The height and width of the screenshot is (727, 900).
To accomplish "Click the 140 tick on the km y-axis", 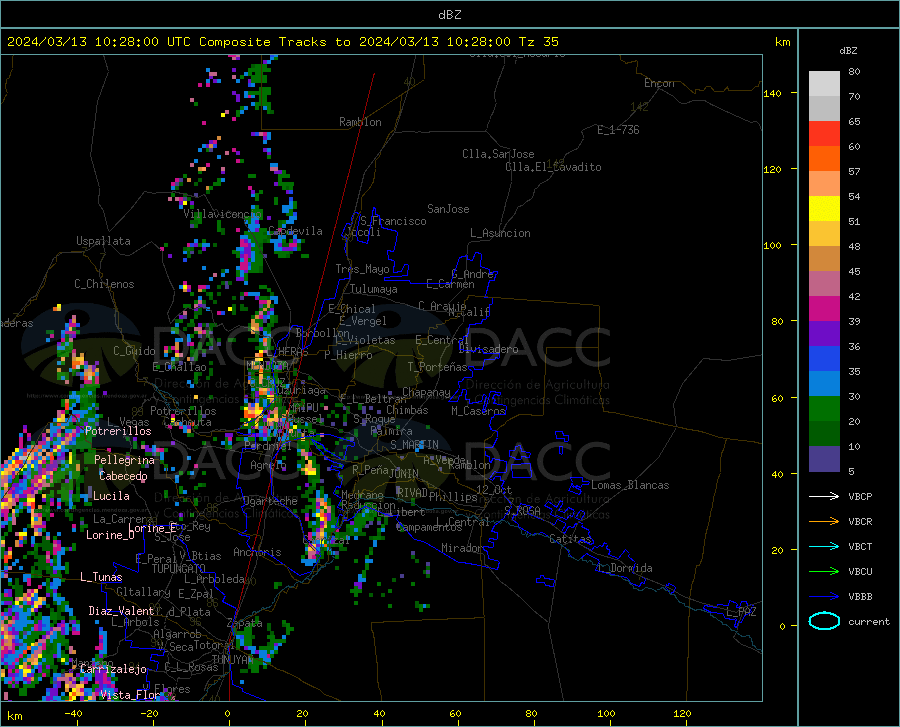I will [x=772, y=93].
